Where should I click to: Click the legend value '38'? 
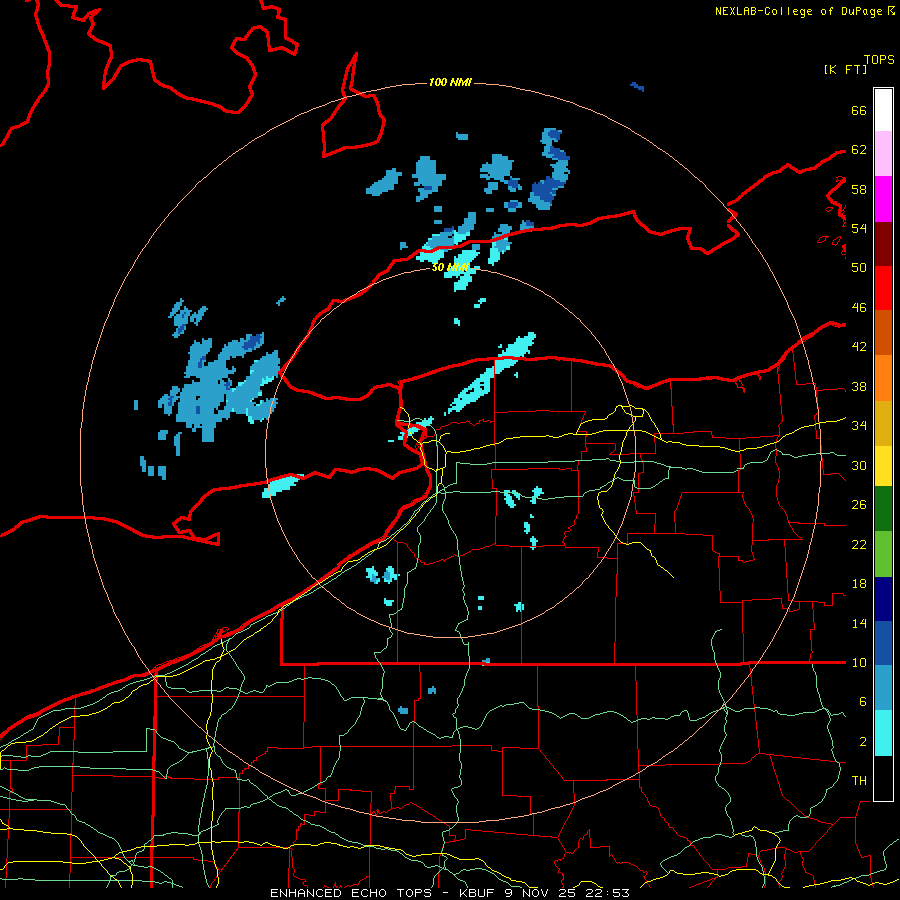pos(859,386)
